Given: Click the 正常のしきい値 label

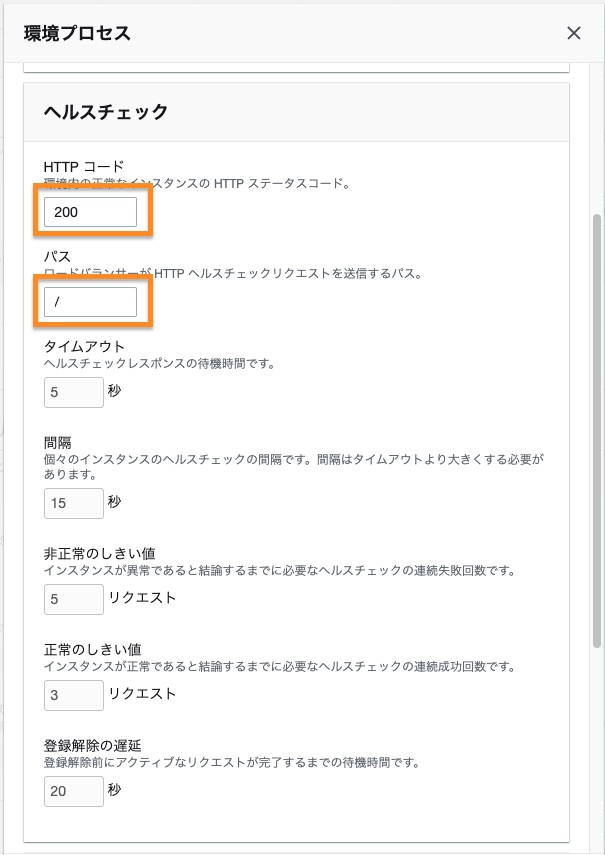Looking at the screenshot, I should pyautogui.click(x=92, y=649).
